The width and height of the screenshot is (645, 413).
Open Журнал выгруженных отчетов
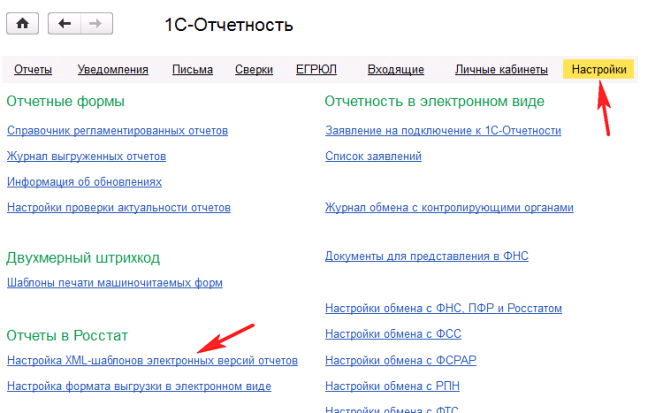coord(86,157)
